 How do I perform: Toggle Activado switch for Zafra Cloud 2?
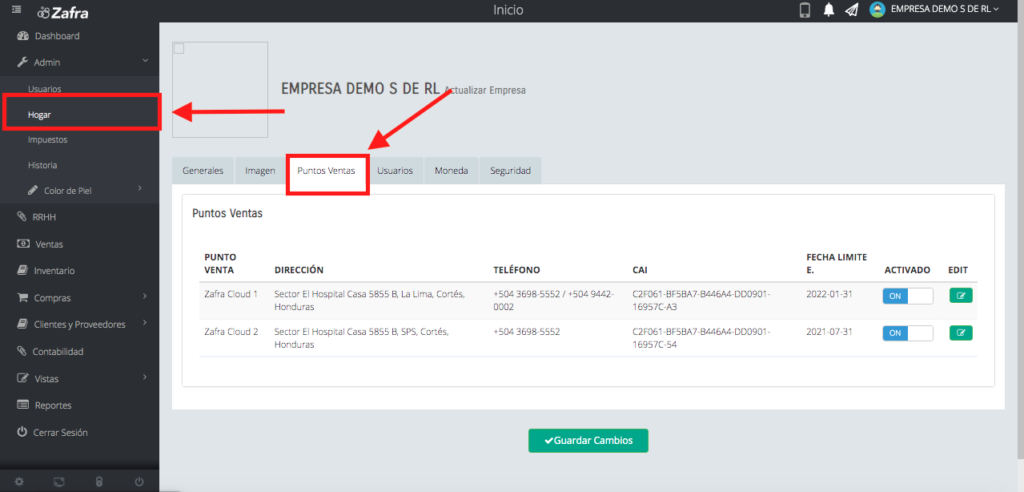[x=908, y=333]
